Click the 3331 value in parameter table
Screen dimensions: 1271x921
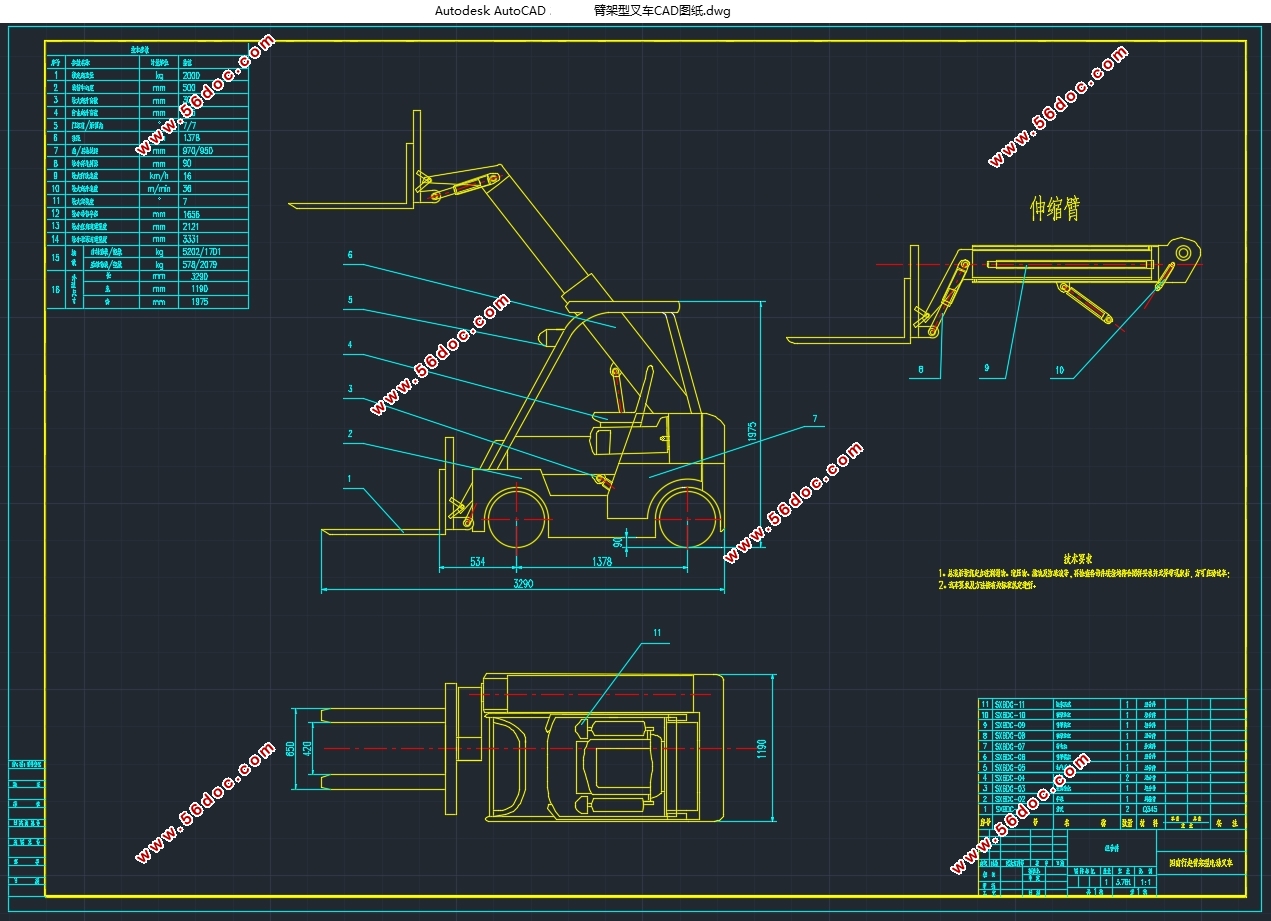coord(191,239)
